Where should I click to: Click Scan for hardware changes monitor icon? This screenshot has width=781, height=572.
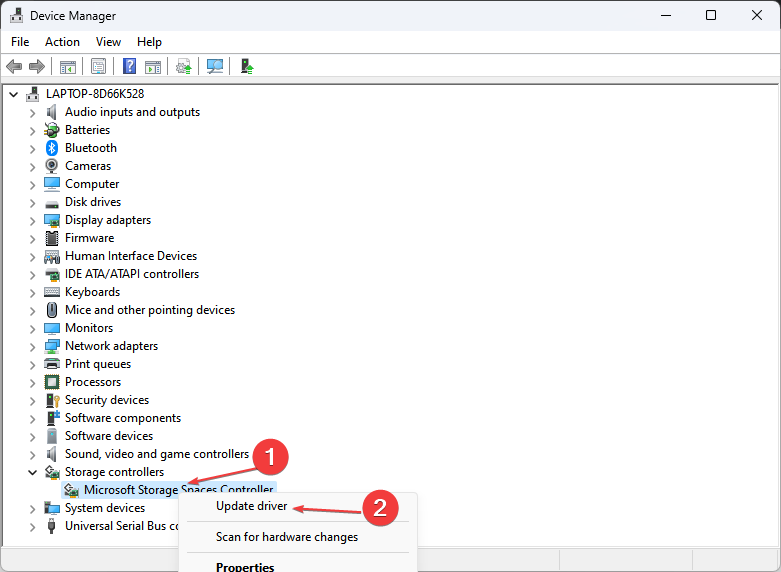215,66
